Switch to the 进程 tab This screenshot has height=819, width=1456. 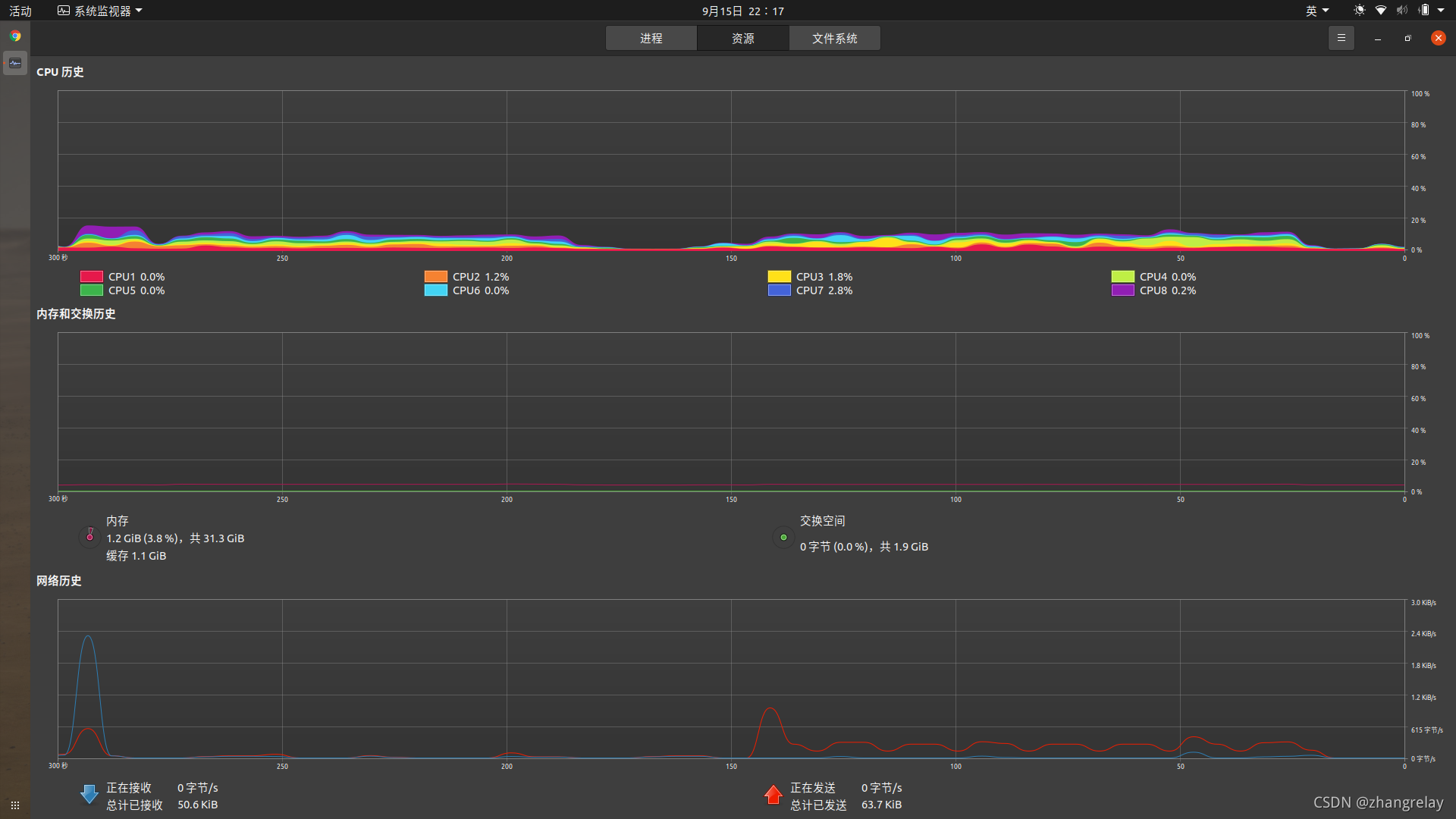(651, 38)
